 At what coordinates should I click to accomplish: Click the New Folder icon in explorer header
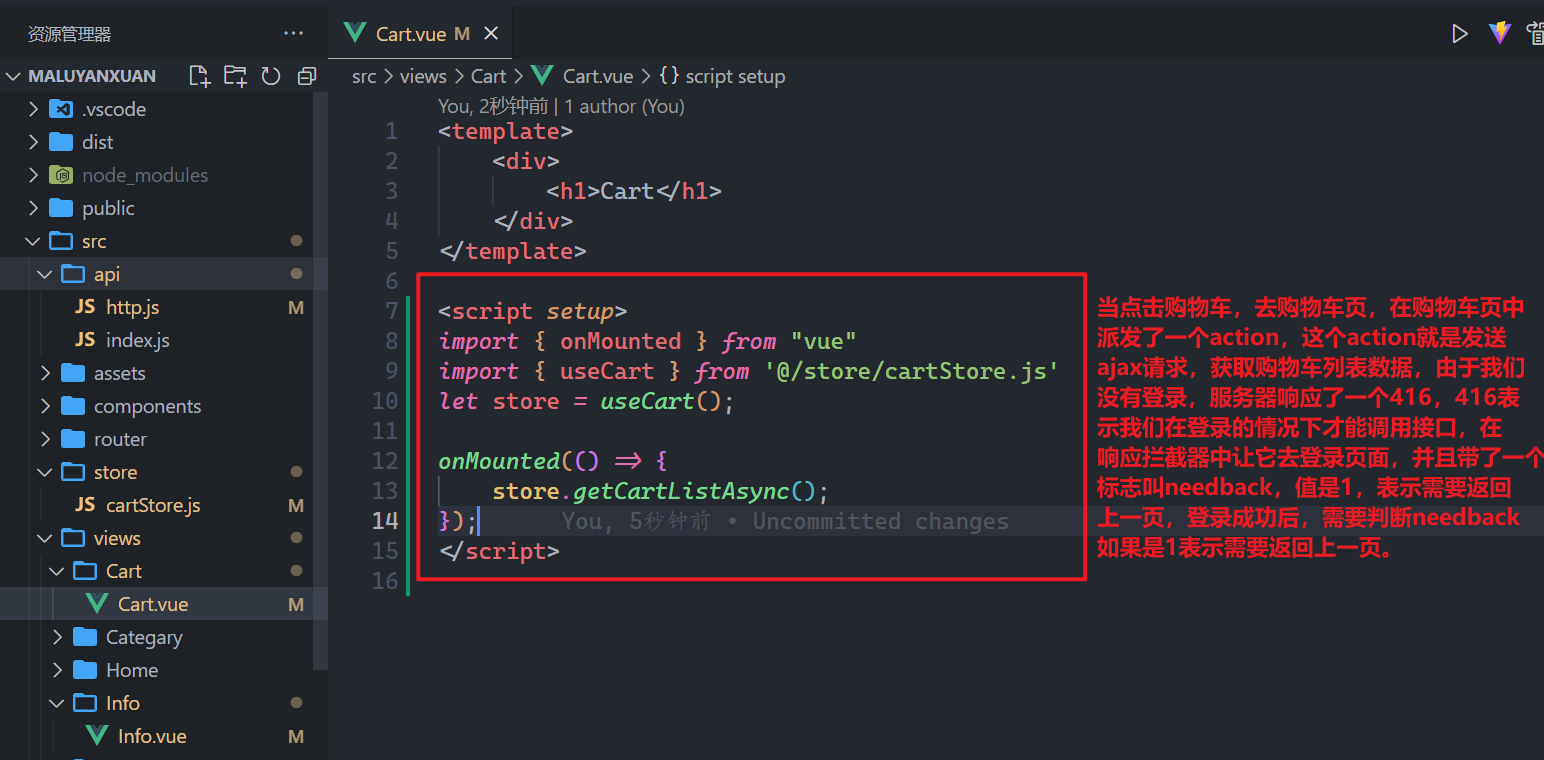[x=235, y=76]
